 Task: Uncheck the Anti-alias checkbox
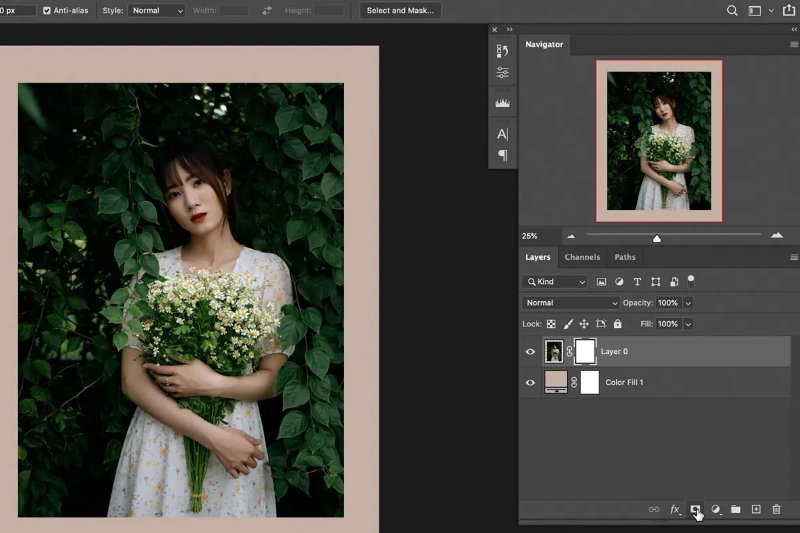47,11
